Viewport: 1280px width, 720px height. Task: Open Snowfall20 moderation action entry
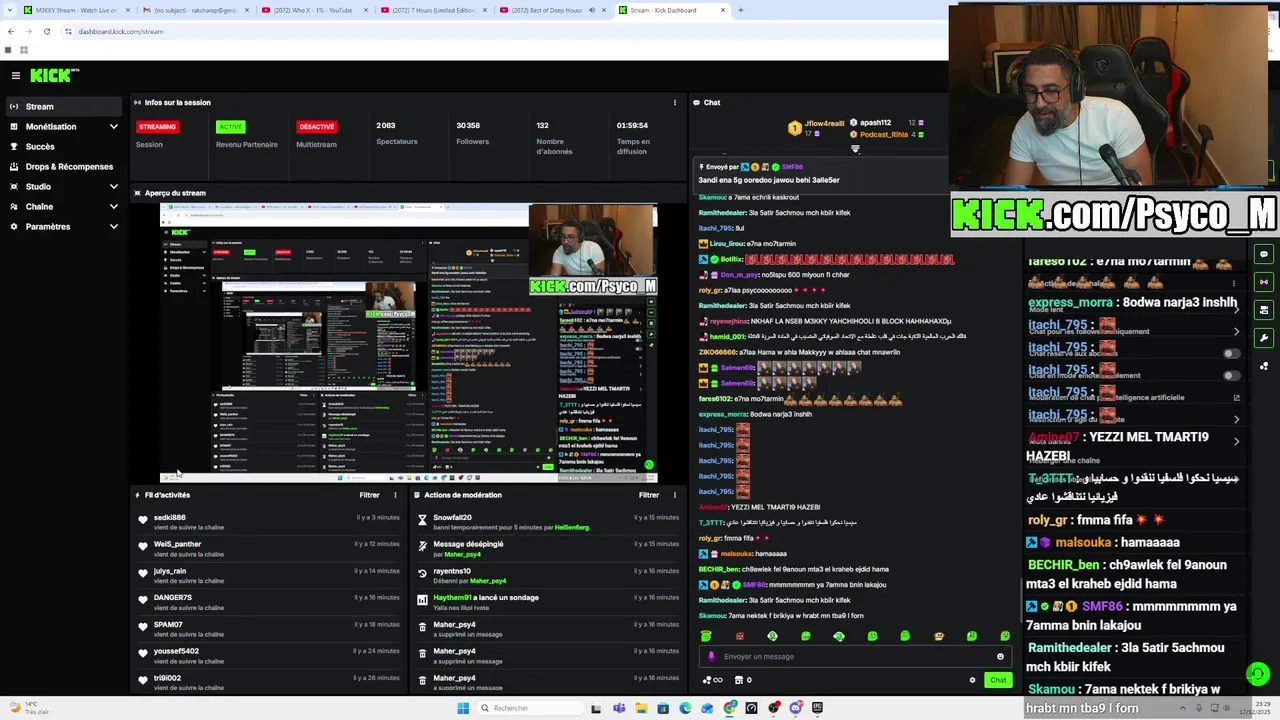[x=547, y=522]
